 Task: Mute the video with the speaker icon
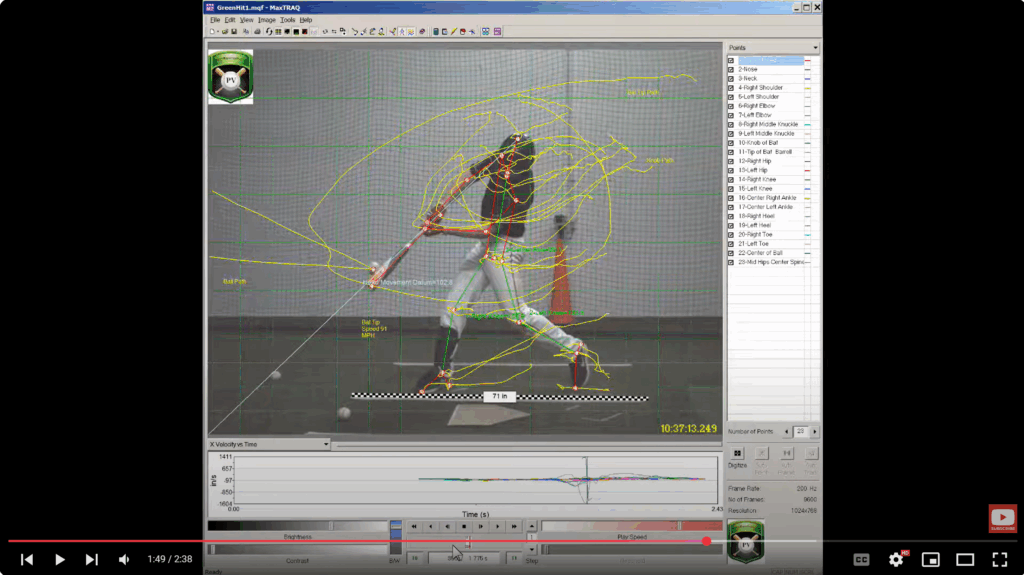point(124,560)
